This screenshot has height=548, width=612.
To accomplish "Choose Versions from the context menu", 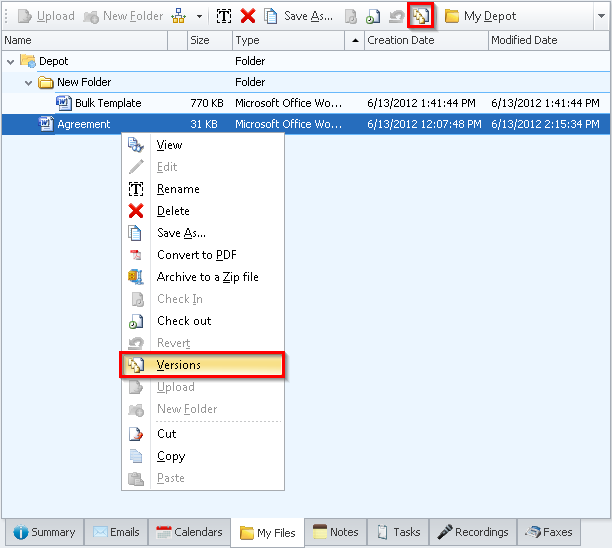I will point(178,365).
